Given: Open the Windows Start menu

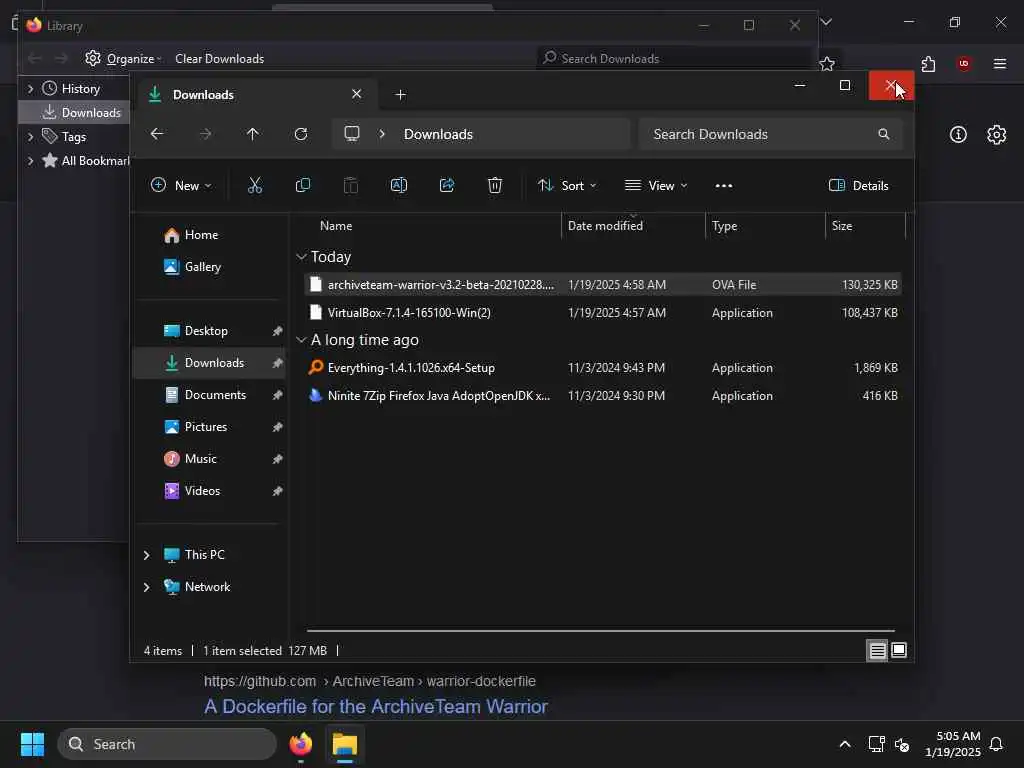Looking at the screenshot, I should pos(32,744).
